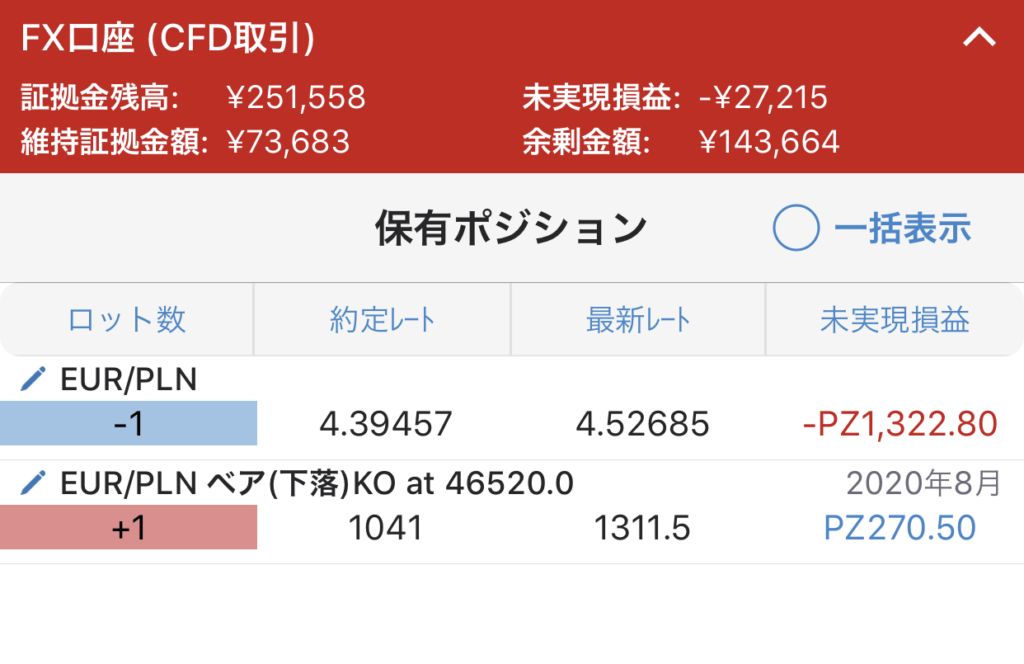
Task: Select the EUR/PLN position row name
Action: (129, 379)
